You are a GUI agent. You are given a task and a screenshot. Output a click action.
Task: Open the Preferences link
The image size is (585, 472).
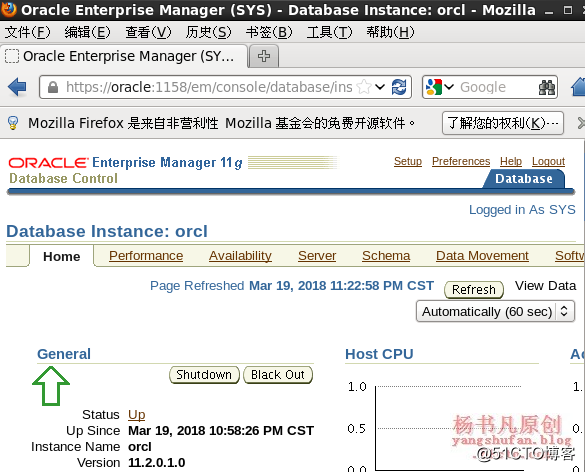point(461,161)
